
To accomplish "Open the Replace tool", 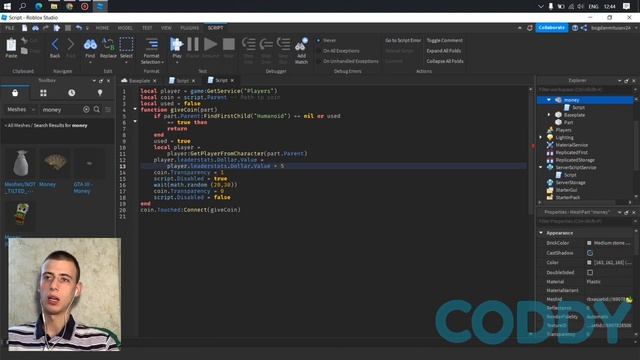I will click(x=108, y=44).
